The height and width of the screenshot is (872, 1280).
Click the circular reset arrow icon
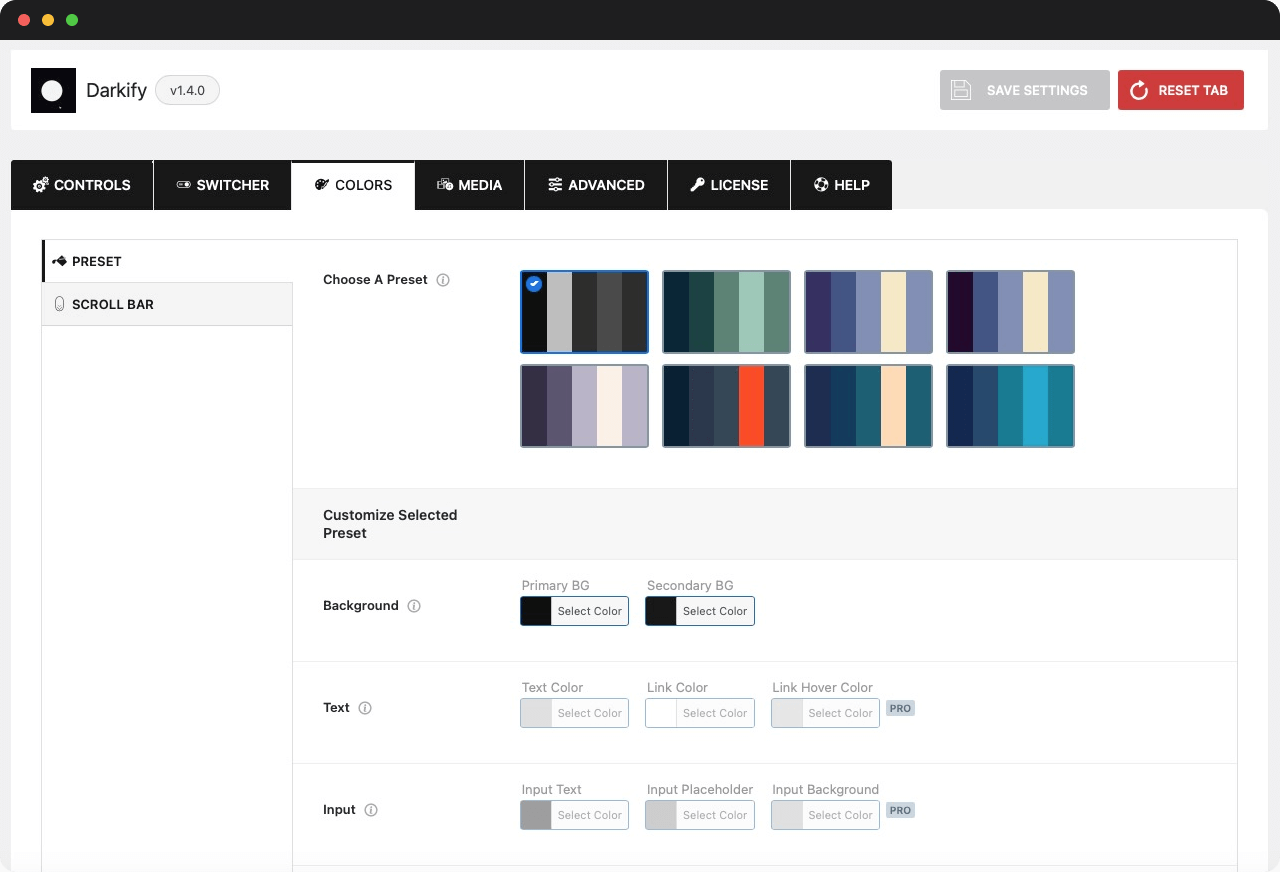[x=1139, y=90]
